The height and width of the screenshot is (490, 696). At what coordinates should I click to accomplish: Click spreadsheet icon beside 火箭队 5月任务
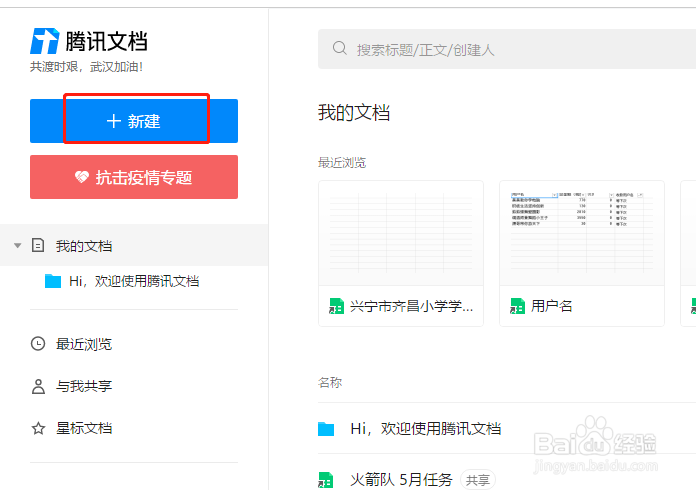[x=326, y=480]
